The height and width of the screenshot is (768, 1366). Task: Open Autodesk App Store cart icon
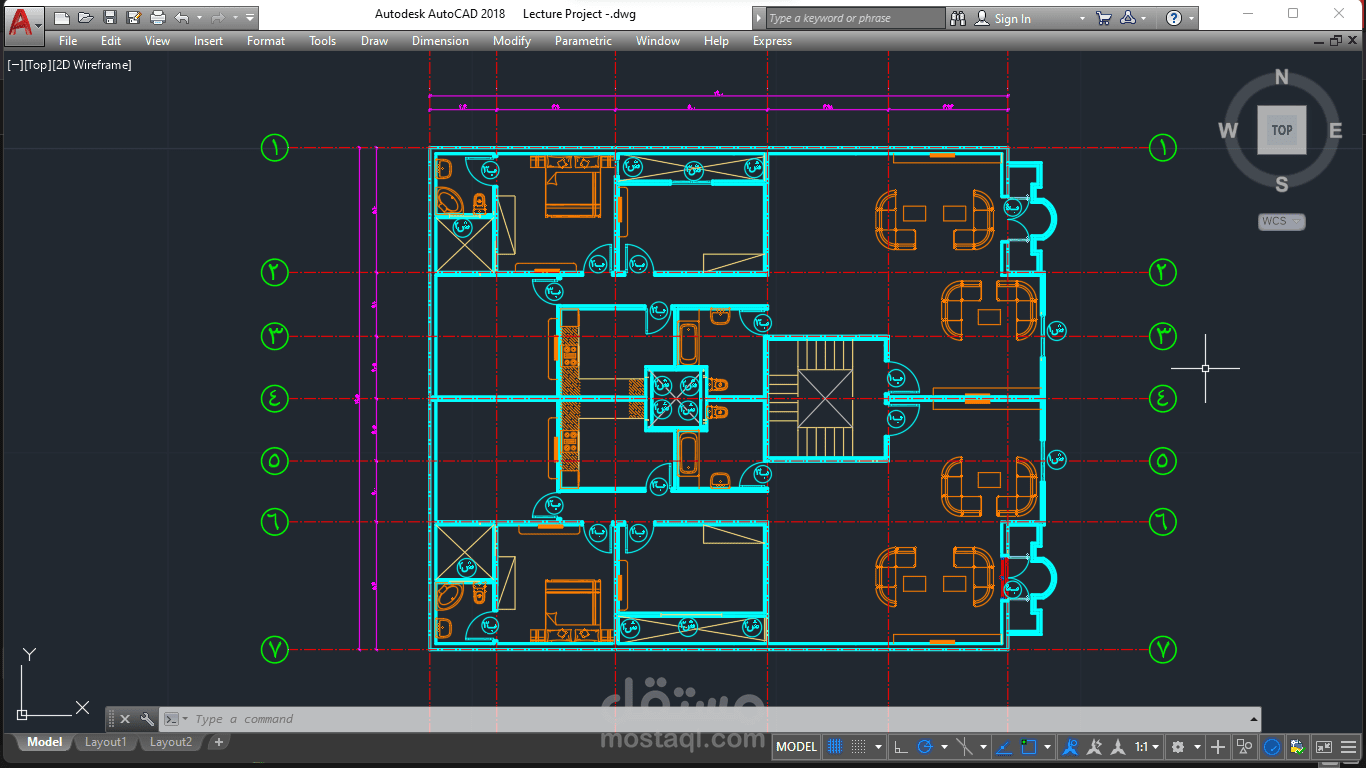[1103, 18]
